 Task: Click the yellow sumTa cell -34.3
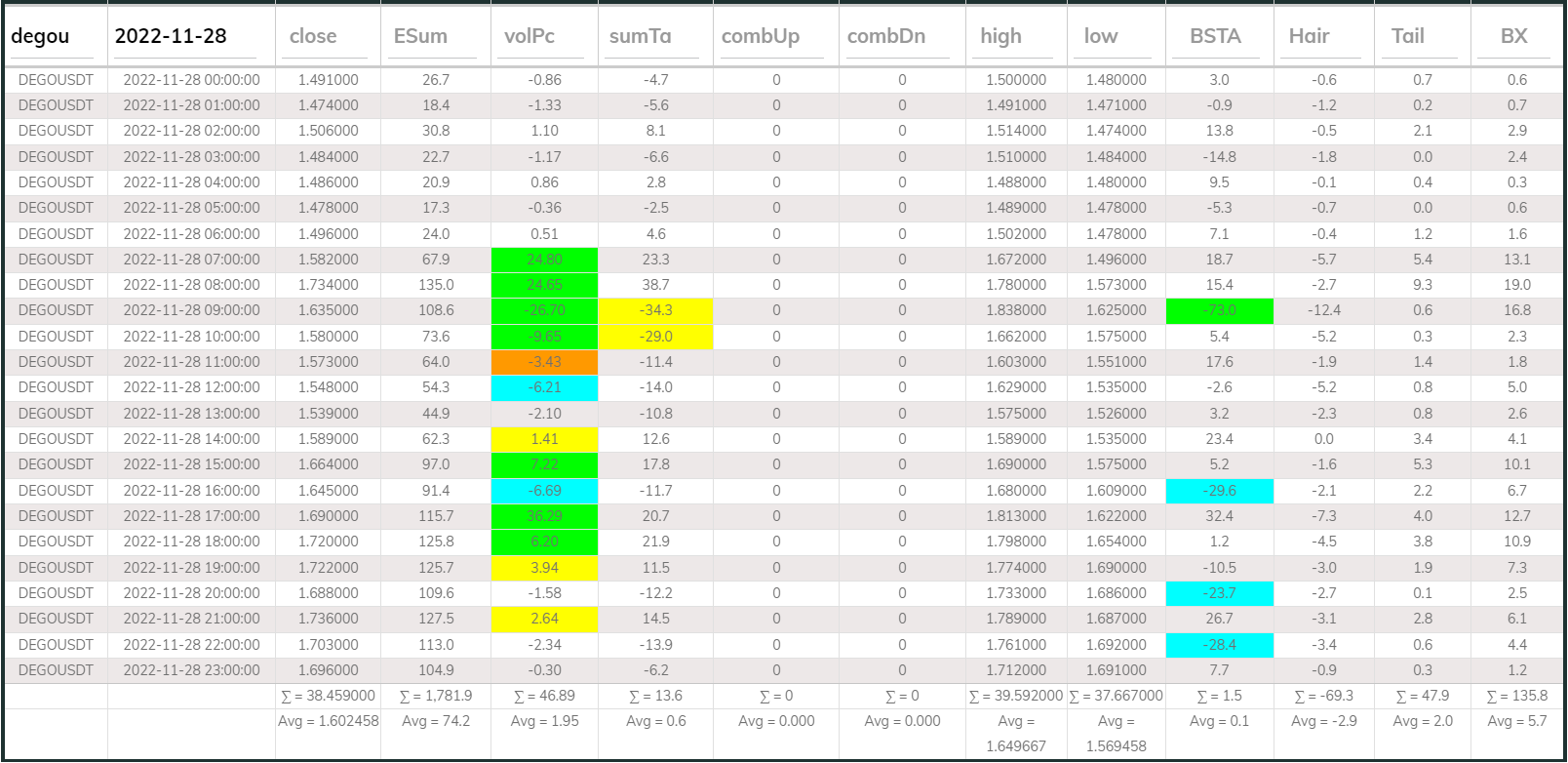(x=655, y=310)
